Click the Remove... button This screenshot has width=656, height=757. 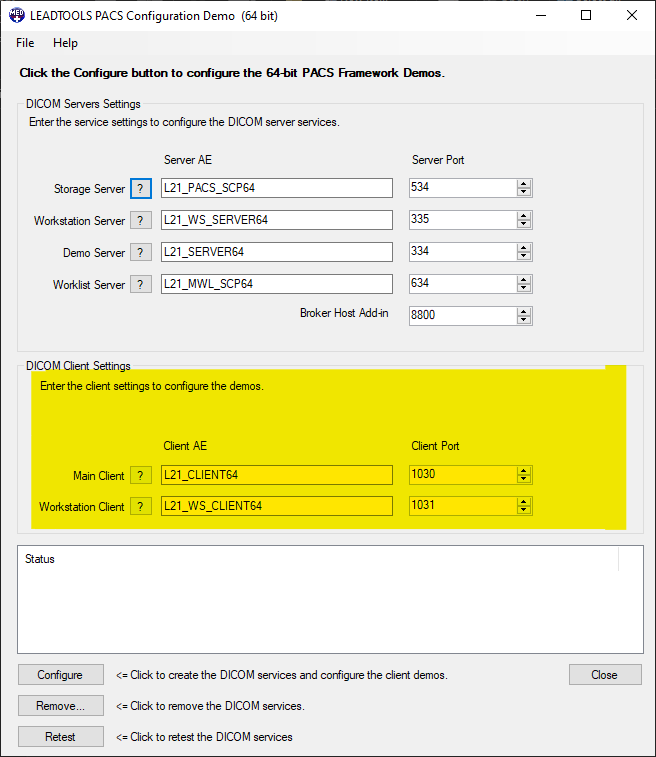coord(61,705)
